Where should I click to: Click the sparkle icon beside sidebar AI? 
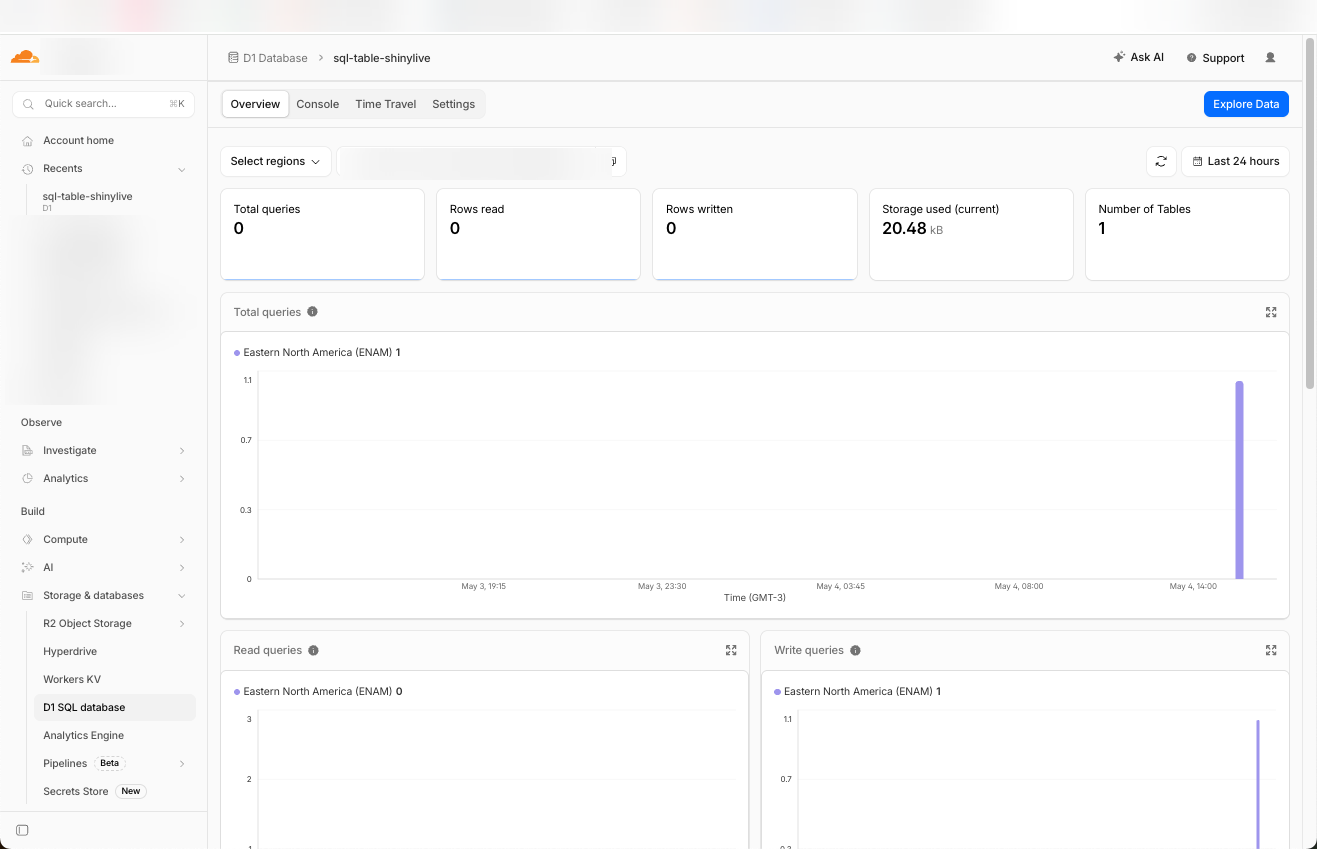[x=27, y=568]
